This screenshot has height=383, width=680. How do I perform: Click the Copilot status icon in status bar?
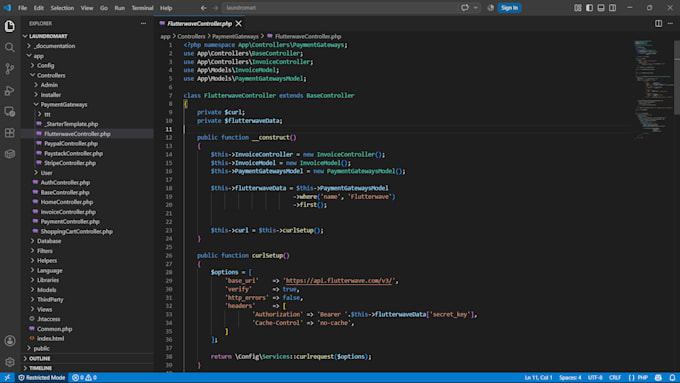click(658, 378)
